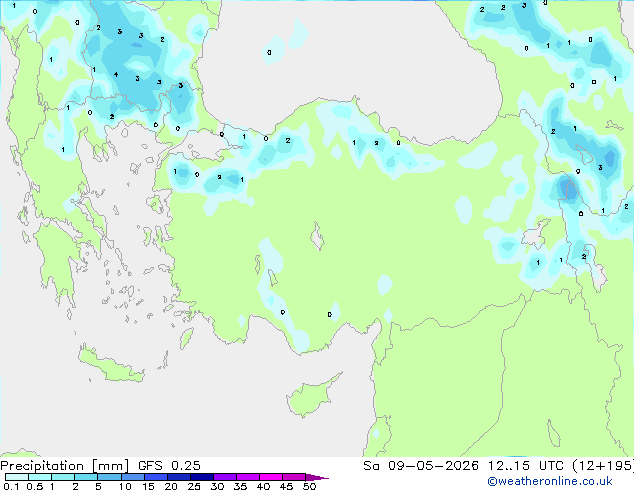Pick the legend swatch between 10 and 15
The width and height of the screenshot is (634, 490).
point(133,477)
